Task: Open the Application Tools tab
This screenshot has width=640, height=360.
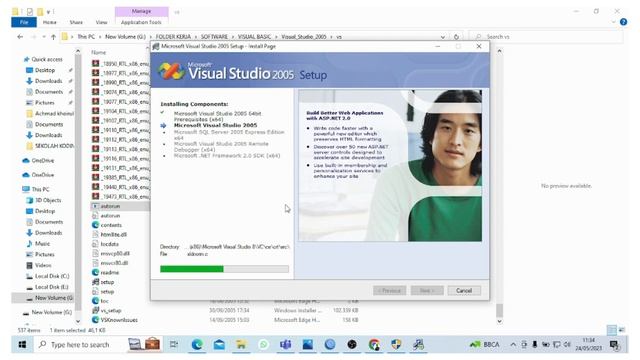Action: point(141,22)
